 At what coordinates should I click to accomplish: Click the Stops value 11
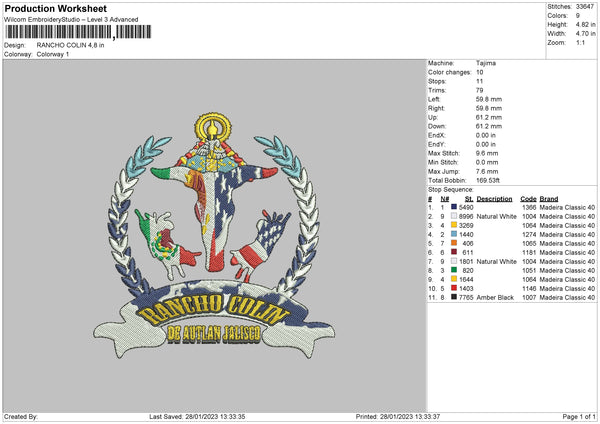[x=479, y=81]
